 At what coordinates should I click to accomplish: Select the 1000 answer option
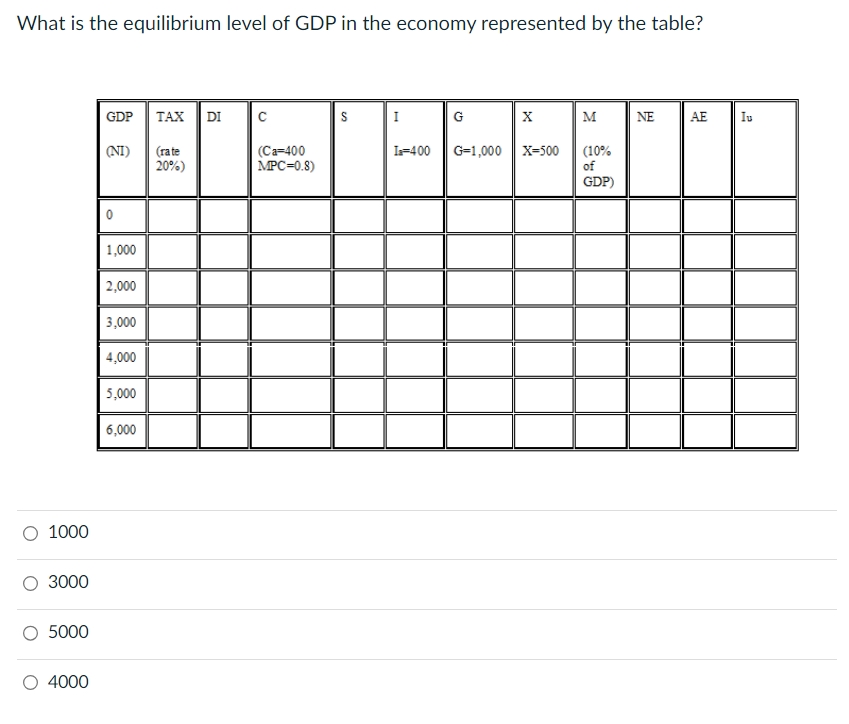click(32, 532)
